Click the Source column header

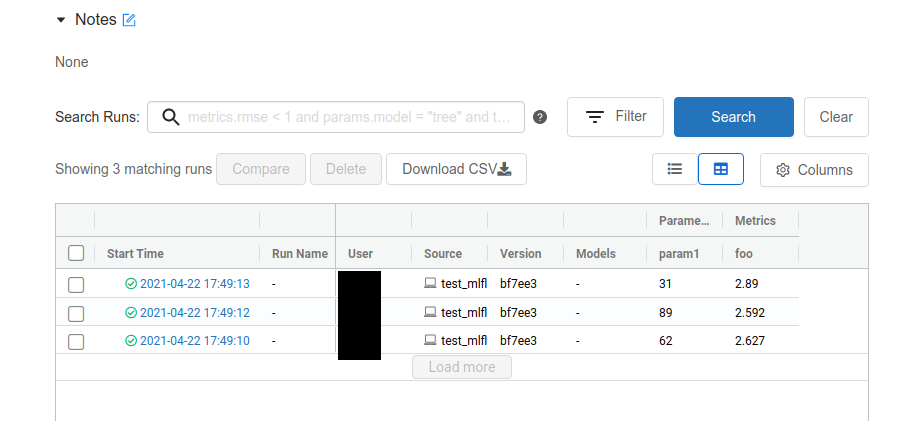[443, 253]
